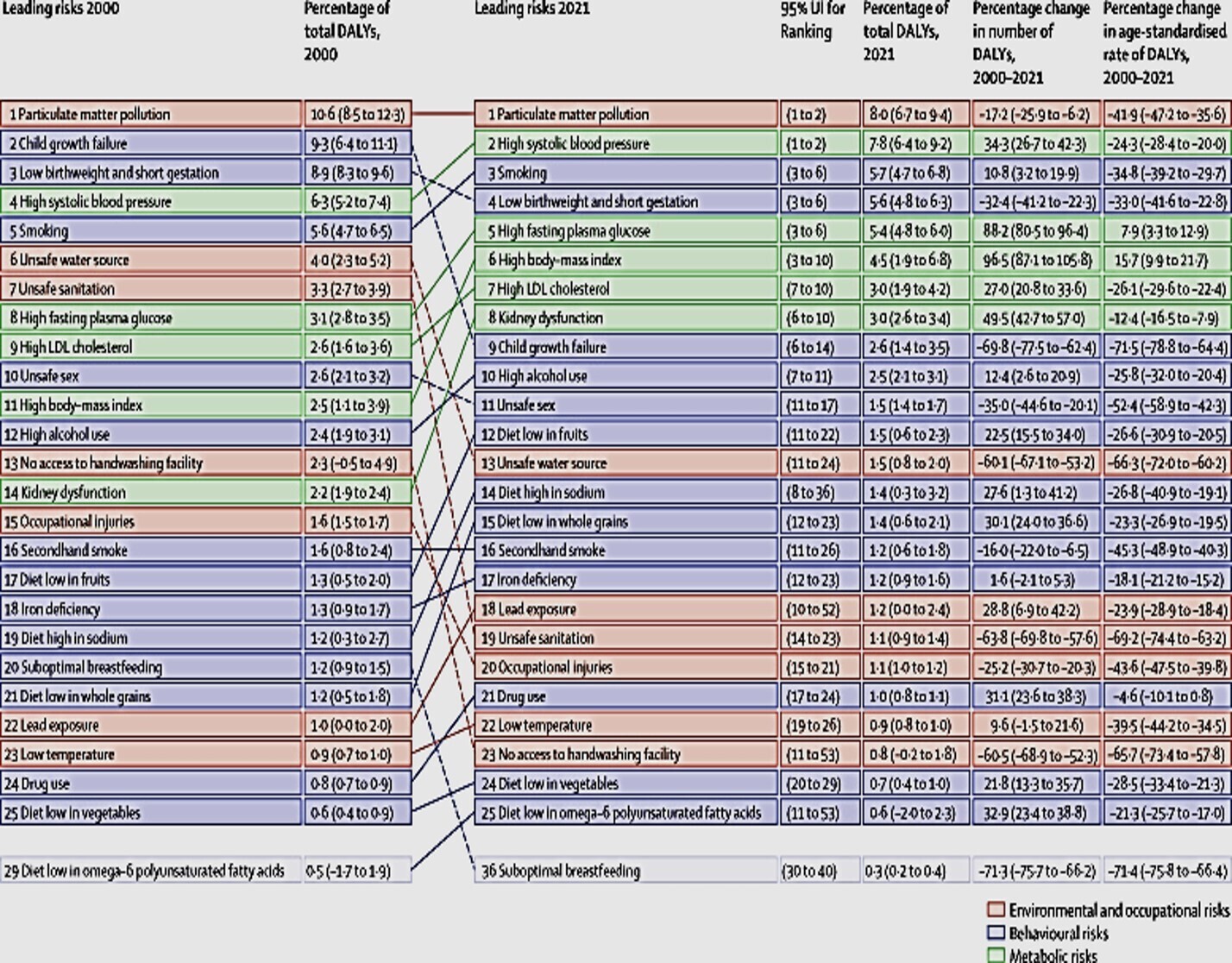Image resolution: width=1232 pixels, height=963 pixels.
Task: Click the Metabolic risks legend swatch
Action: 996,955
